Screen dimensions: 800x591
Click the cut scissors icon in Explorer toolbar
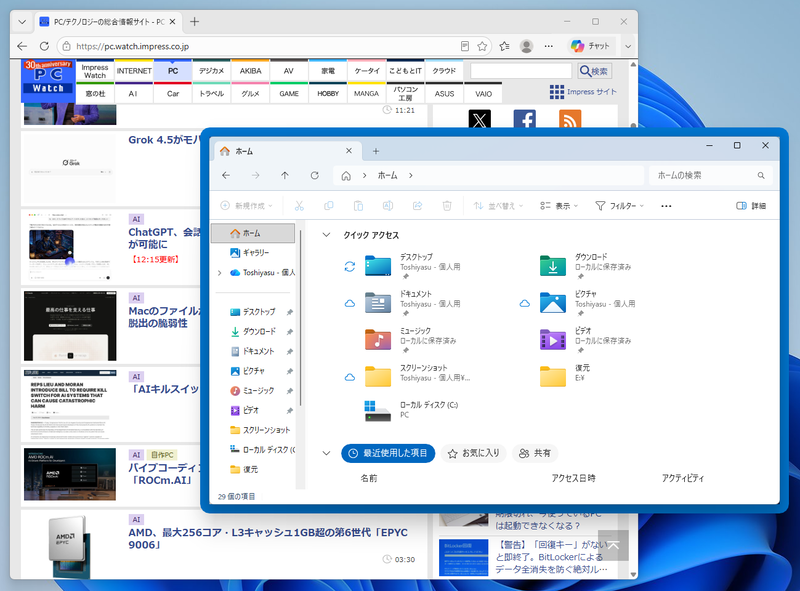[299, 206]
